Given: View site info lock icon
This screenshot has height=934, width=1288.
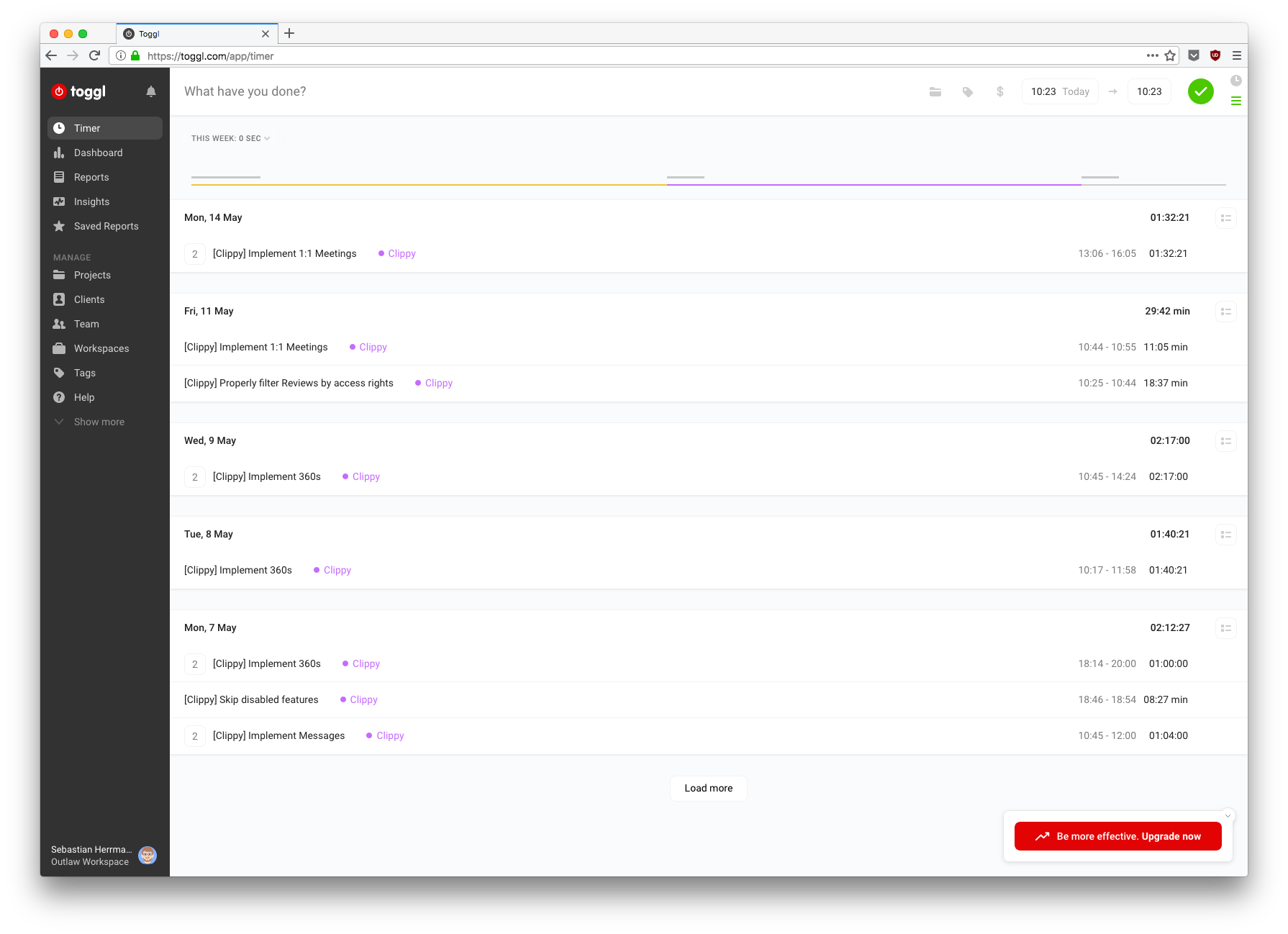Looking at the screenshot, I should tap(135, 55).
